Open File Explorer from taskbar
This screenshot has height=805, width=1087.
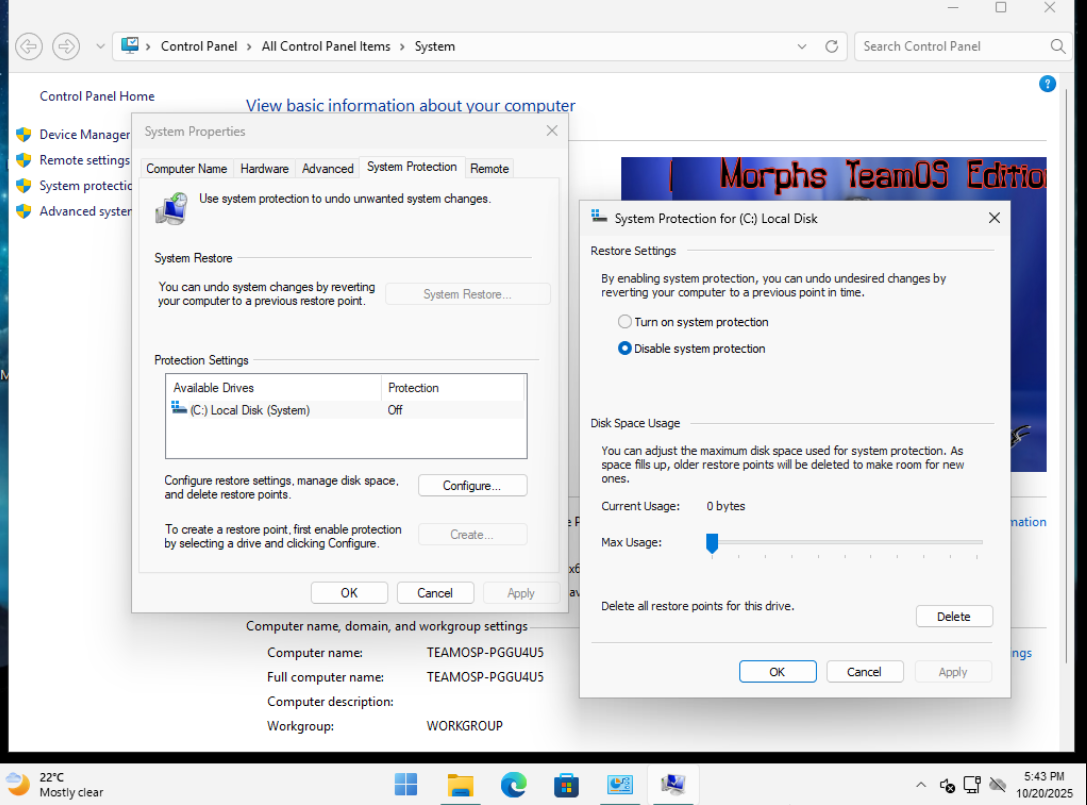click(460, 784)
